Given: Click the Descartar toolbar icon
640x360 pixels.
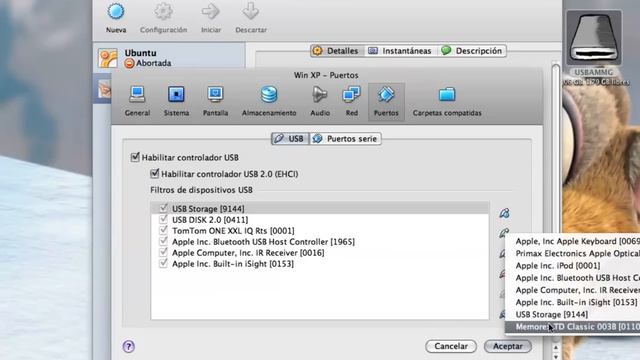Looking at the screenshot, I should (x=251, y=11).
